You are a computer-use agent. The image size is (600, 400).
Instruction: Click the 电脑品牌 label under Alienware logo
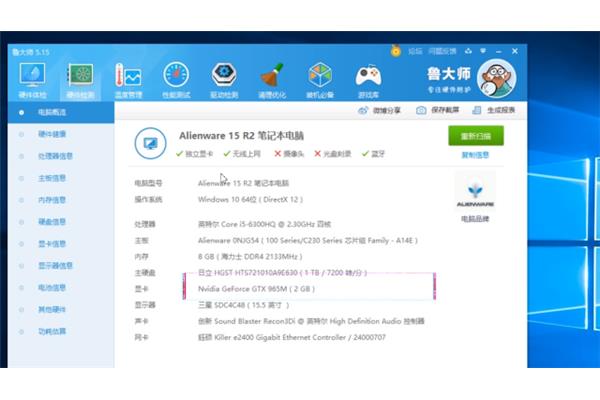(475, 219)
